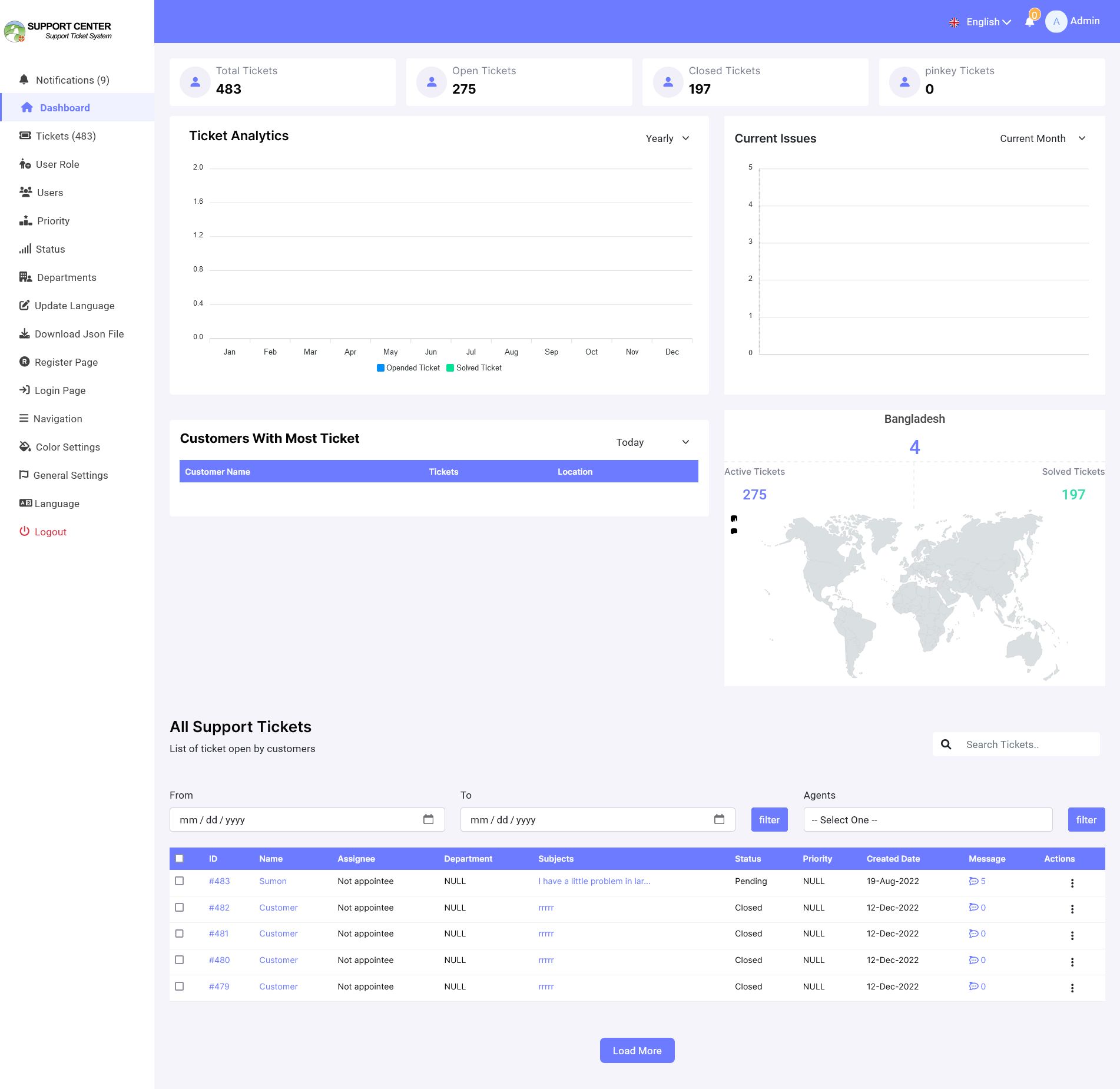Screen dimensions: 1120x1089
Task: Focus the Search Tickets input field
Action: [x=1028, y=744]
